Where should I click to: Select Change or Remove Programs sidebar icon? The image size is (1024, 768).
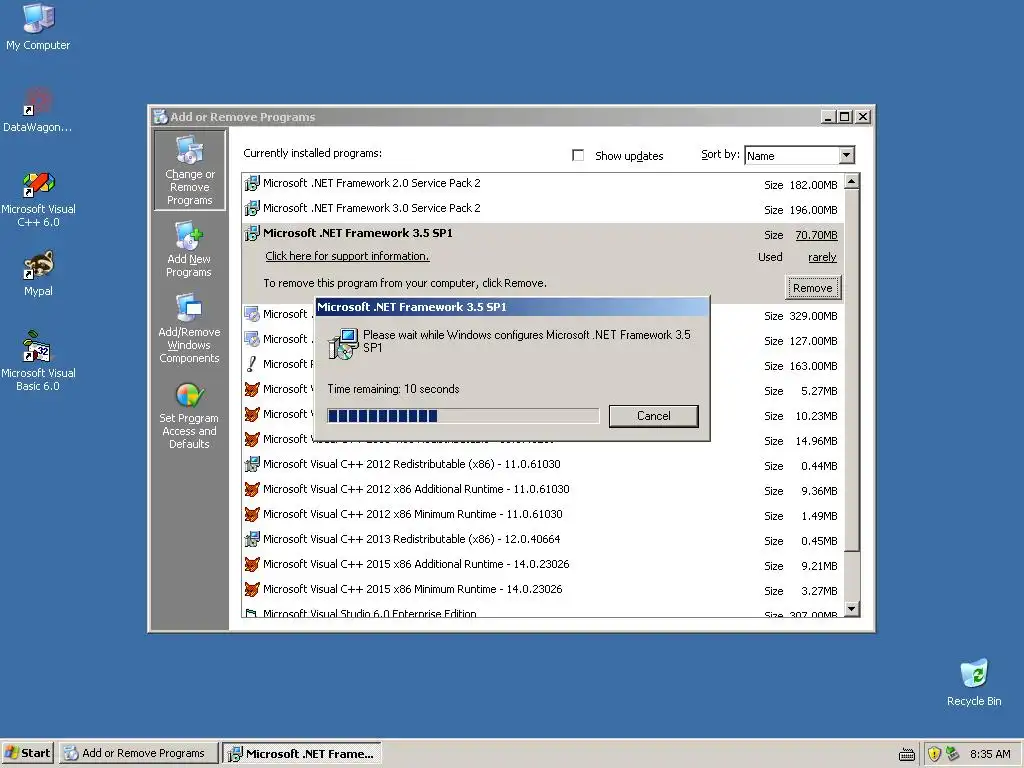click(189, 170)
